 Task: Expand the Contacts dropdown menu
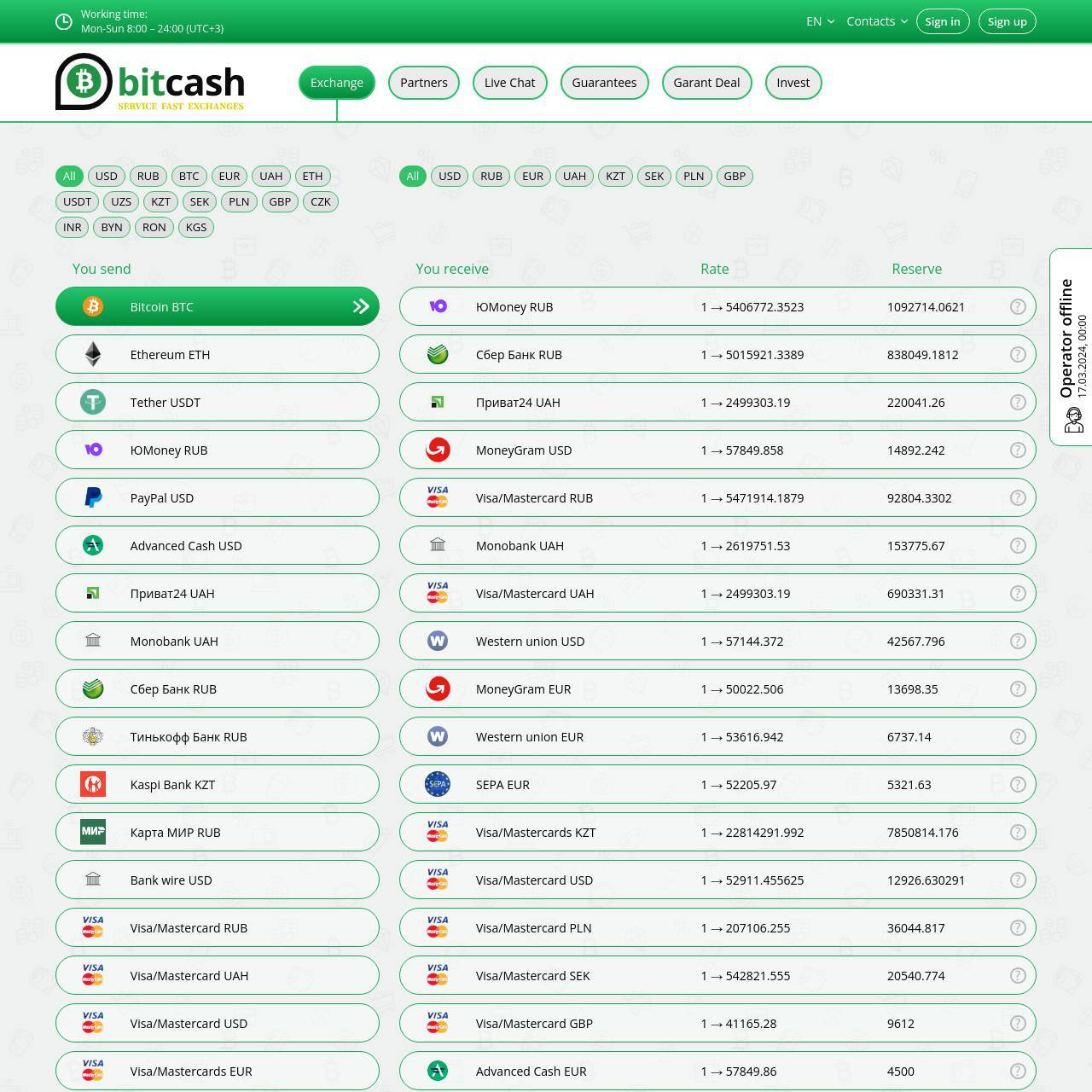[876, 21]
